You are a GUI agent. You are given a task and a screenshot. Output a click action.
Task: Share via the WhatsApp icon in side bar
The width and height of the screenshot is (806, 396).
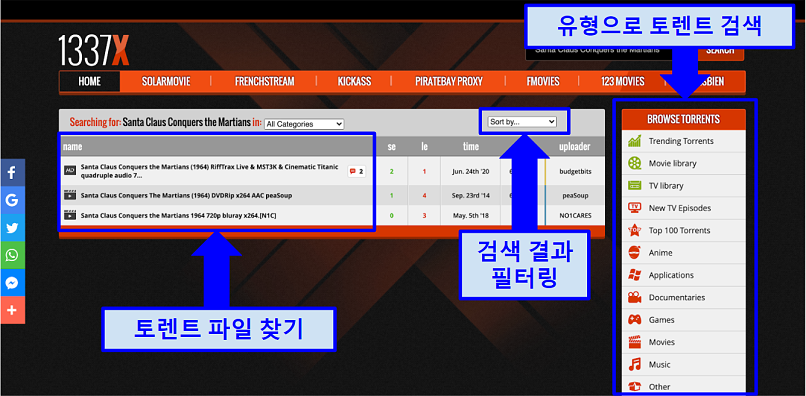point(12,255)
